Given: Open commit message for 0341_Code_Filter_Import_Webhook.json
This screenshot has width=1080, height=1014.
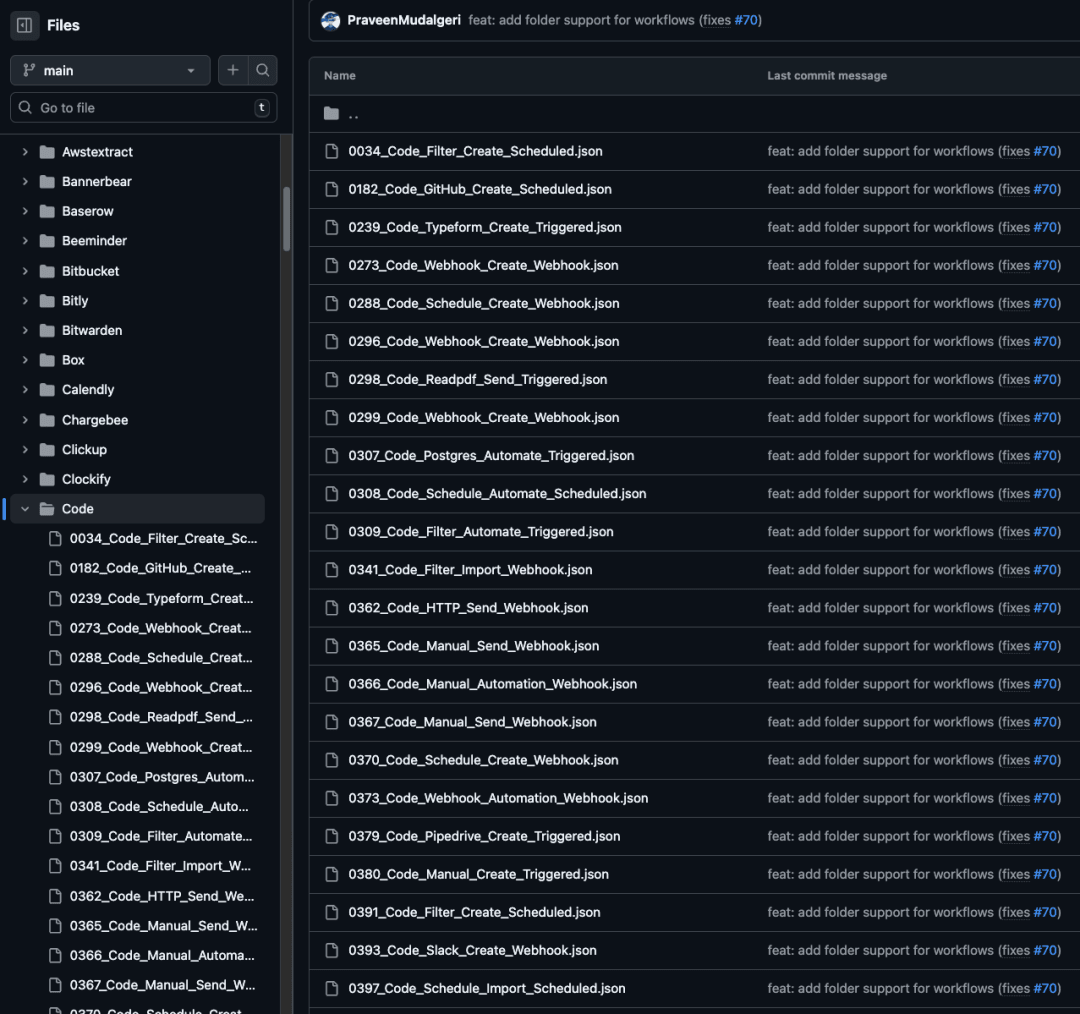Looking at the screenshot, I should (x=914, y=570).
